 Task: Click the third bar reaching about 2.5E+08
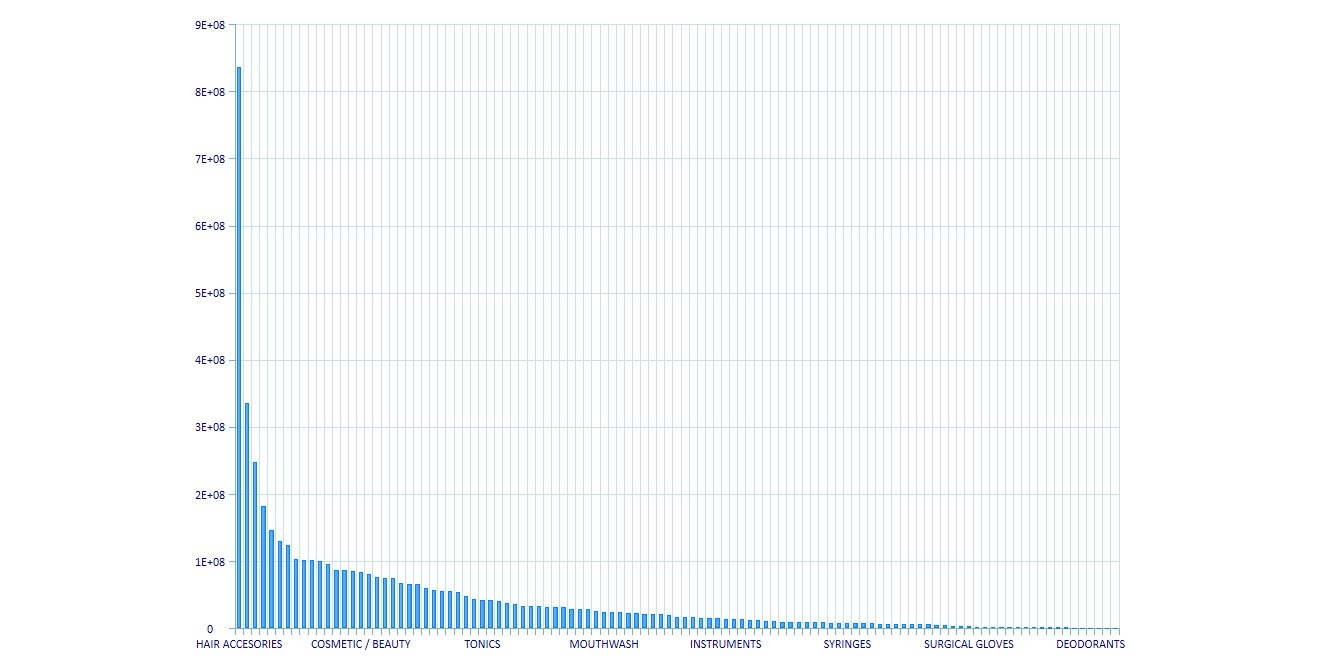click(255, 545)
